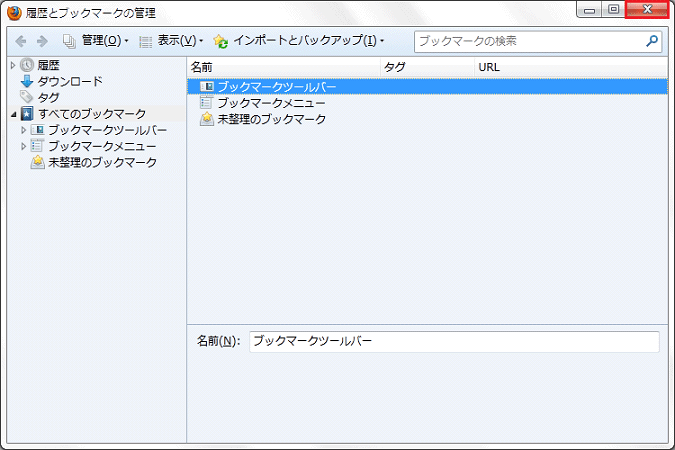Viewport: 675px width, 450px height.
Task: Click the magnifier icon in search box
Action: coord(652,41)
